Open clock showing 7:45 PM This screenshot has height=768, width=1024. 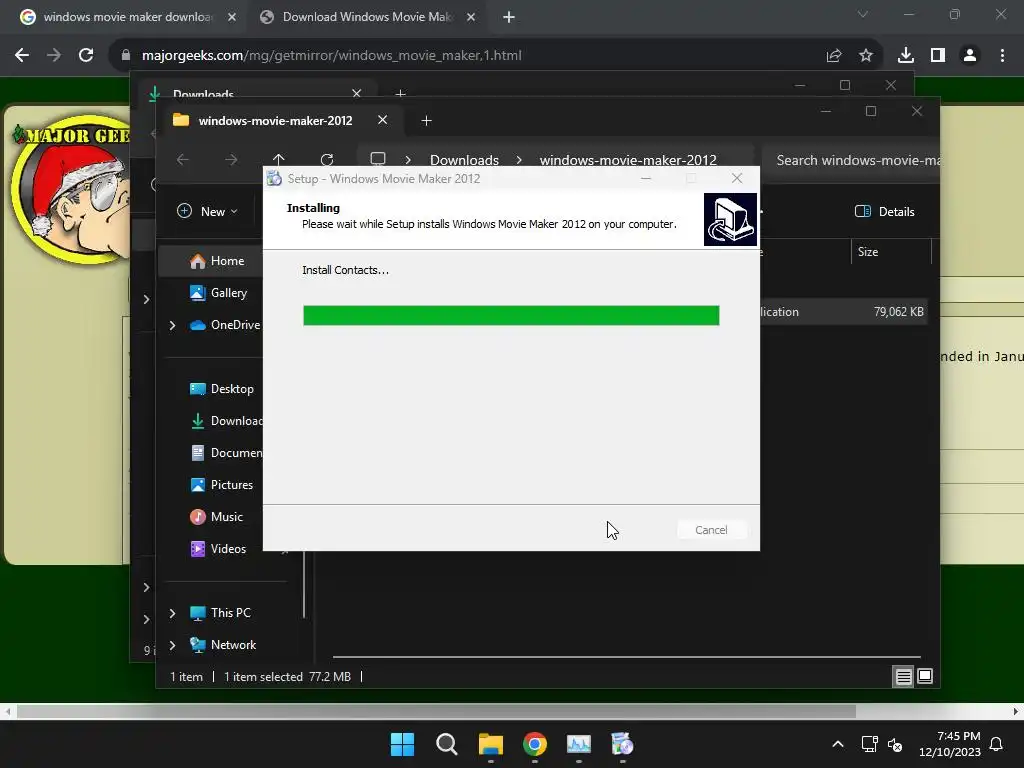coord(950,744)
